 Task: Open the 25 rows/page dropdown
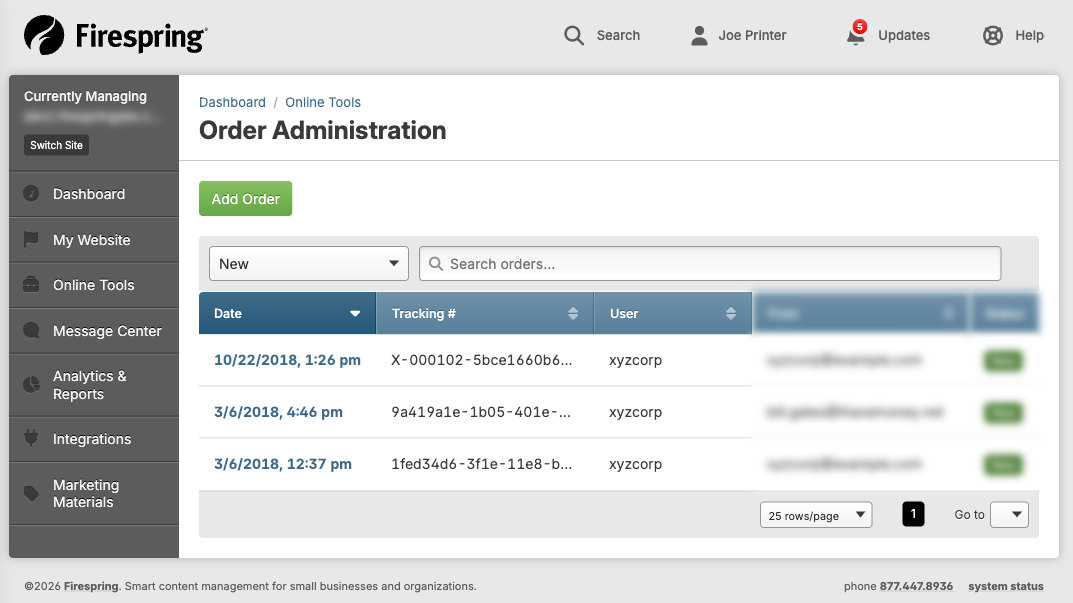click(x=816, y=515)
